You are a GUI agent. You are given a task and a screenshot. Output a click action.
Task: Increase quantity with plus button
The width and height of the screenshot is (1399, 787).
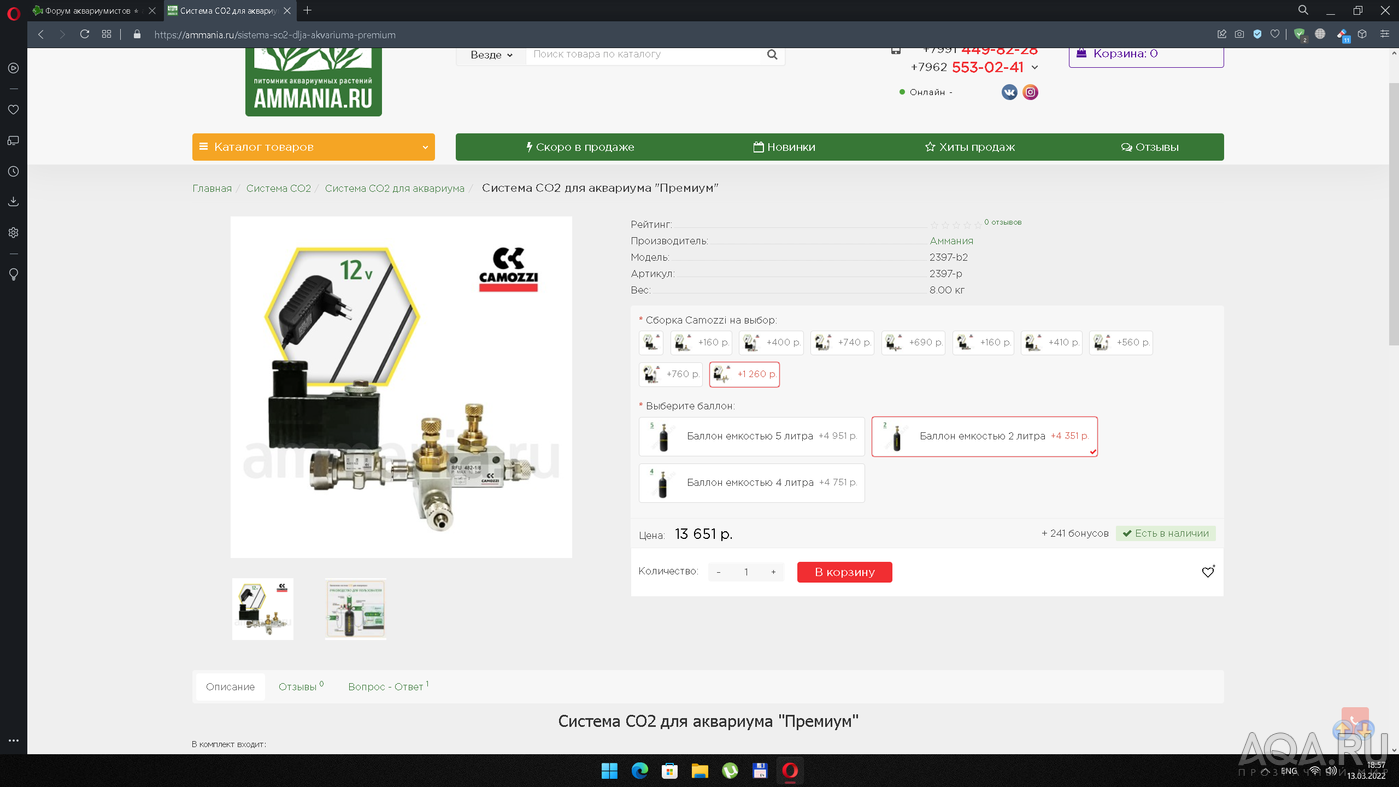(x=773, y=572)
